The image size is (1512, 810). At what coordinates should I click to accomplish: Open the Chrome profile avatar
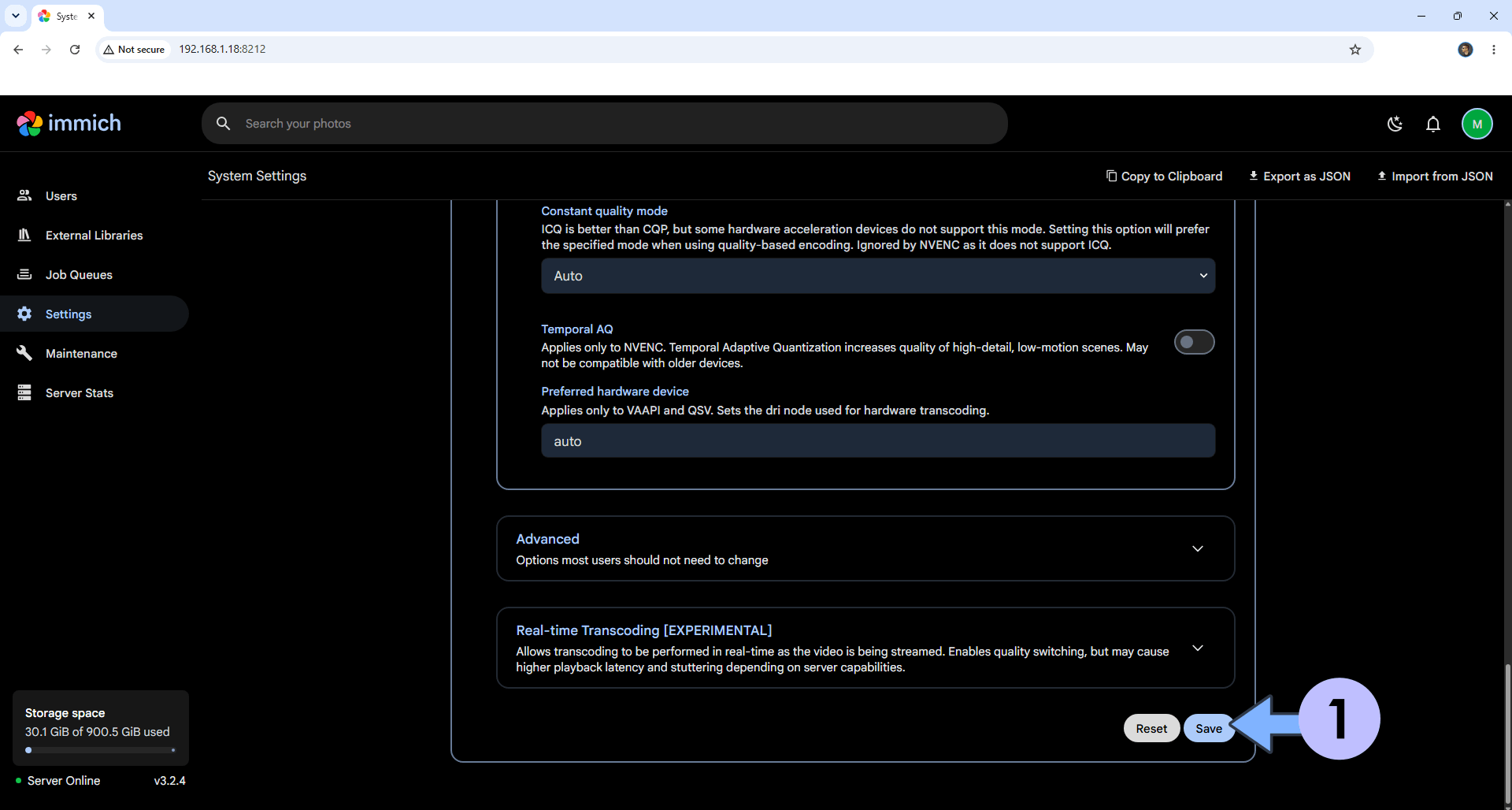1466,50
